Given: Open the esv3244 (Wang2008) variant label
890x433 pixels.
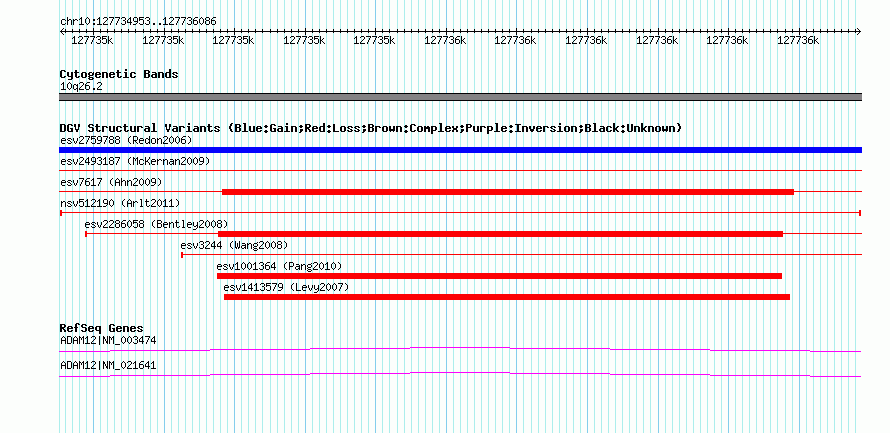Looking at the screenshot, I should [234, 245].
